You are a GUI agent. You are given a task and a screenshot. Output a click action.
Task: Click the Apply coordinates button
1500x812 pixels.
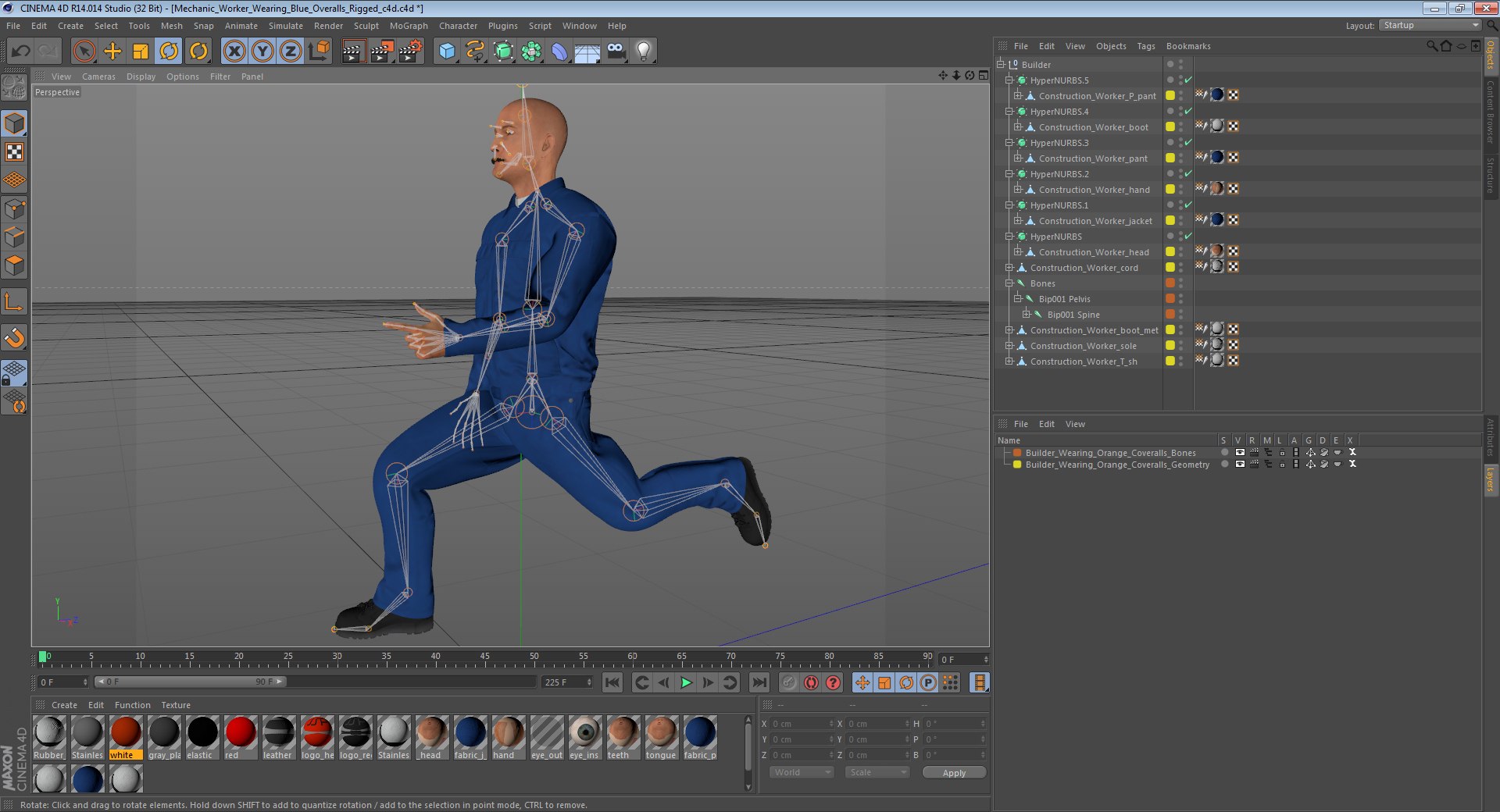click(x=954, y=772)
